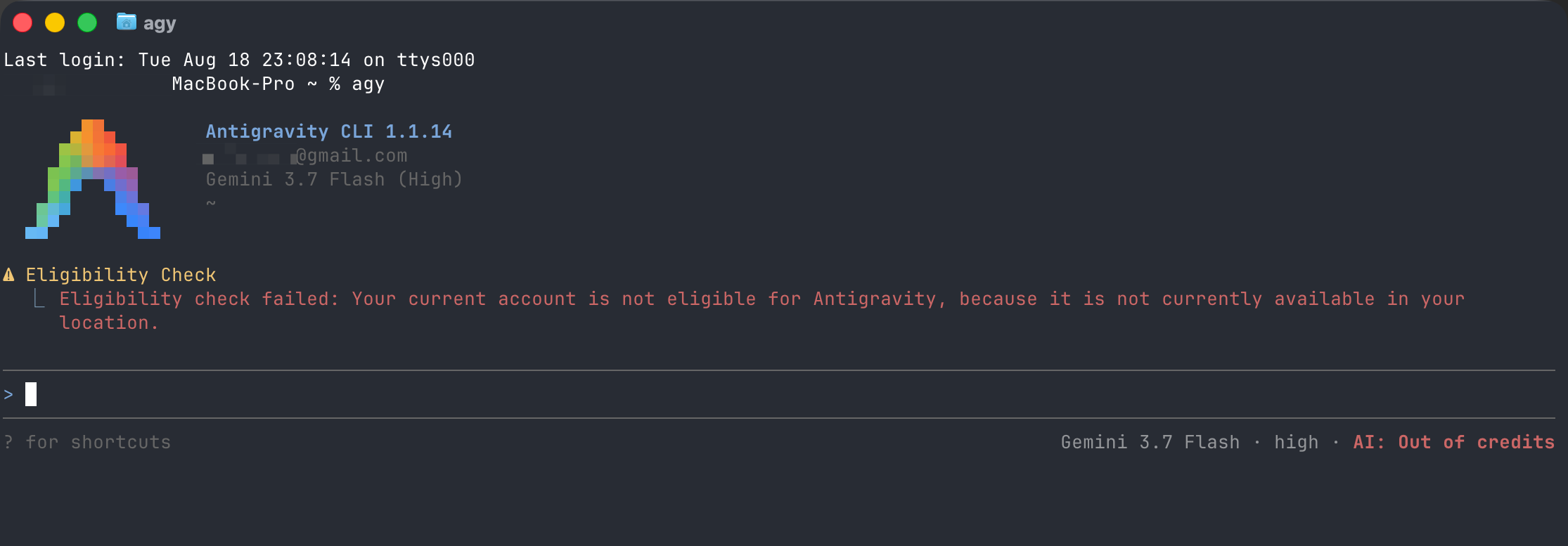Click the 'Last login' terminal line
The image size is (1568, 546).
tap(239, 60)
